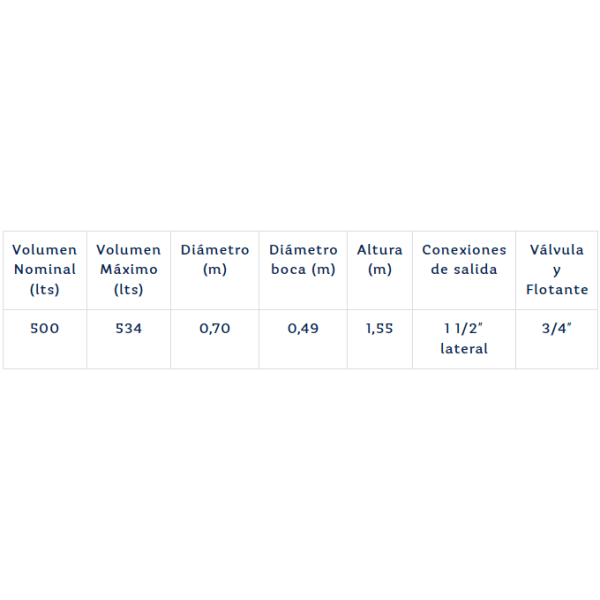Select the 500 nominal volume value
This screenshot has height=600, width=600.
click(44, 328)
